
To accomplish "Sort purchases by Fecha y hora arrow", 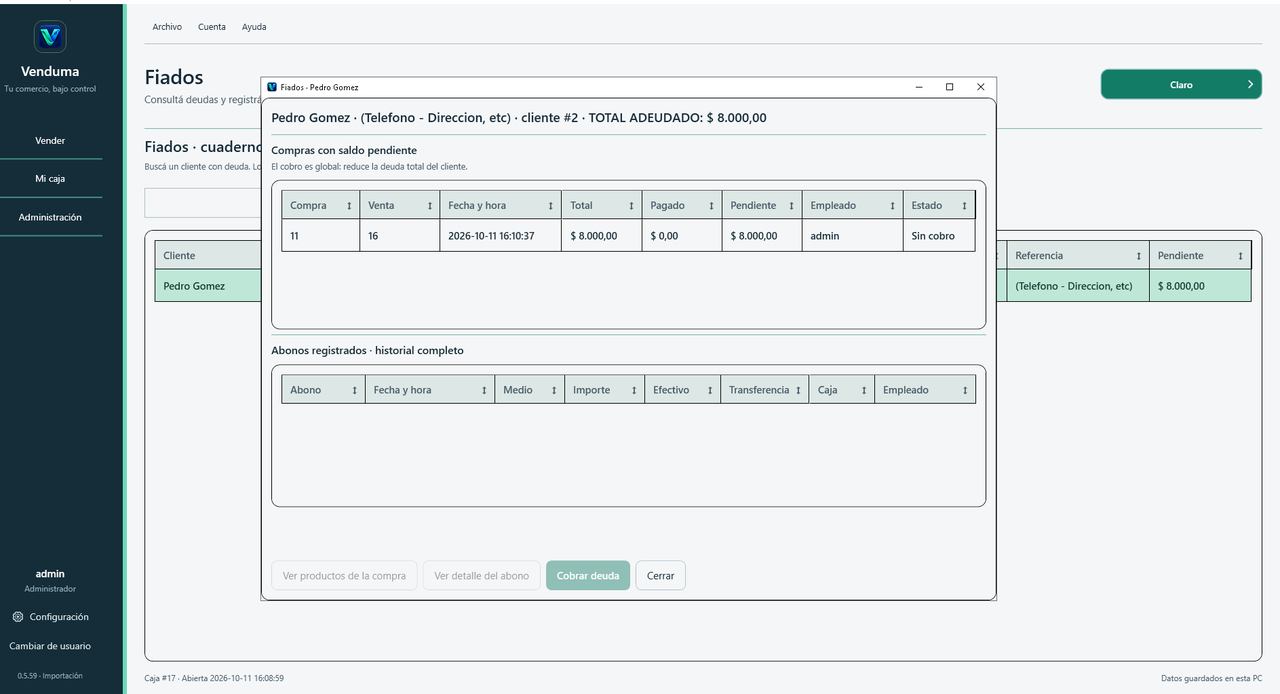I will 551,206.
